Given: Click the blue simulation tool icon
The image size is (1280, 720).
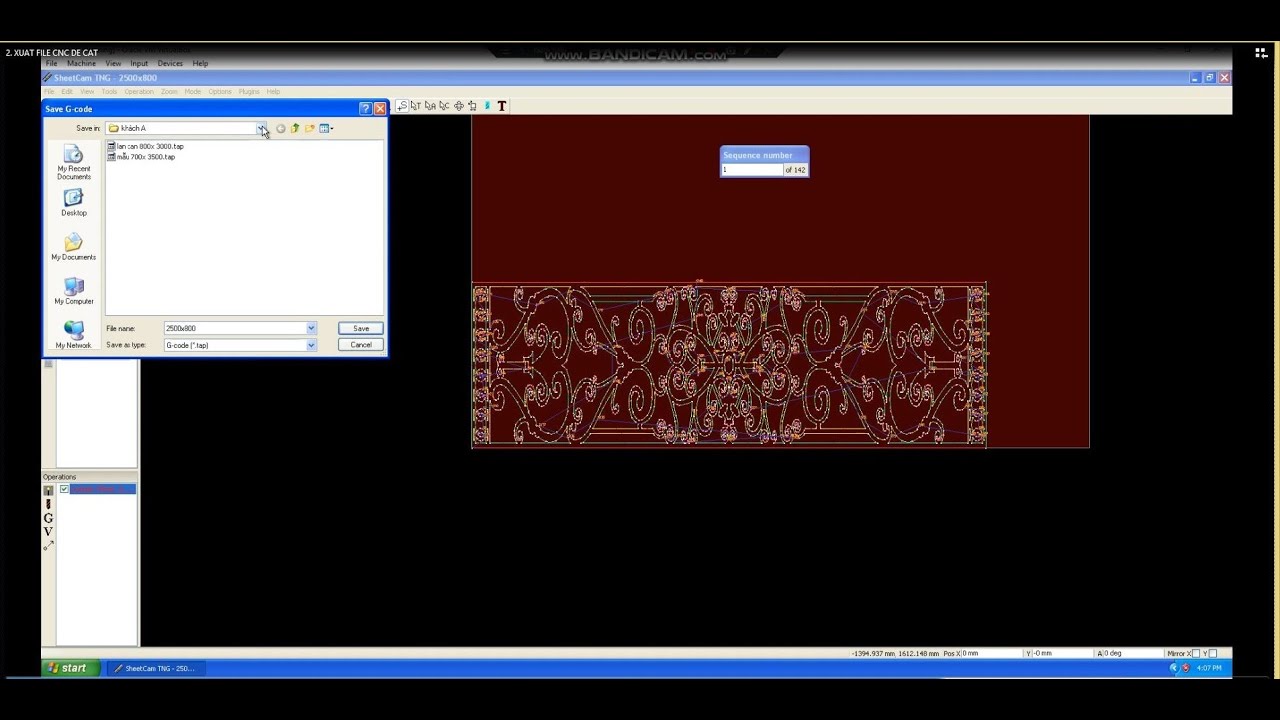Looking at the screenshot, I should pos(487,106).
